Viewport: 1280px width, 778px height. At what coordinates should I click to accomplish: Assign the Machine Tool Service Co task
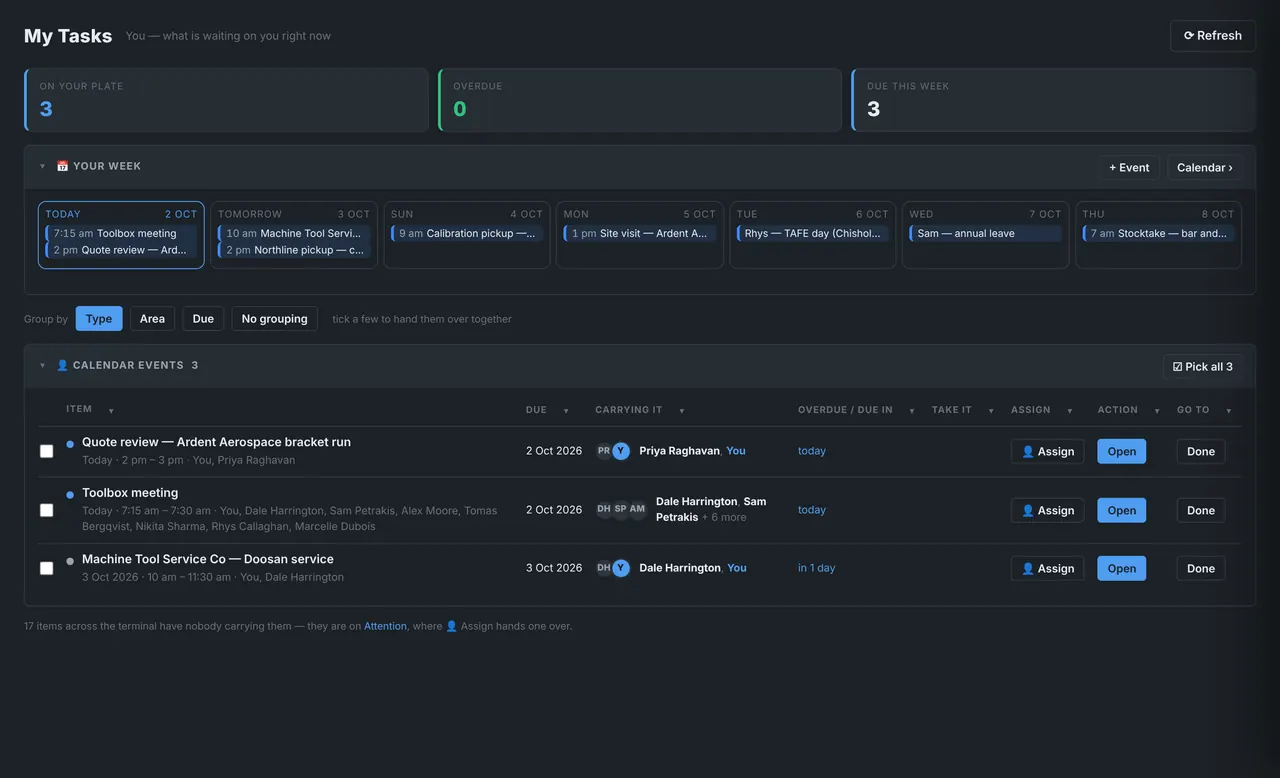click(x=1047, y=568)
